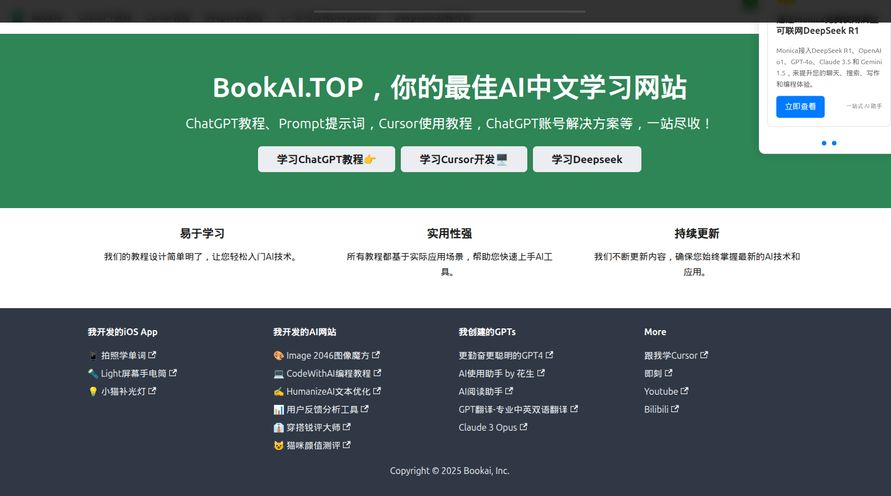Click the subtitle starting with ChatGPT教程、Prompt提示词

click(448, 123)
